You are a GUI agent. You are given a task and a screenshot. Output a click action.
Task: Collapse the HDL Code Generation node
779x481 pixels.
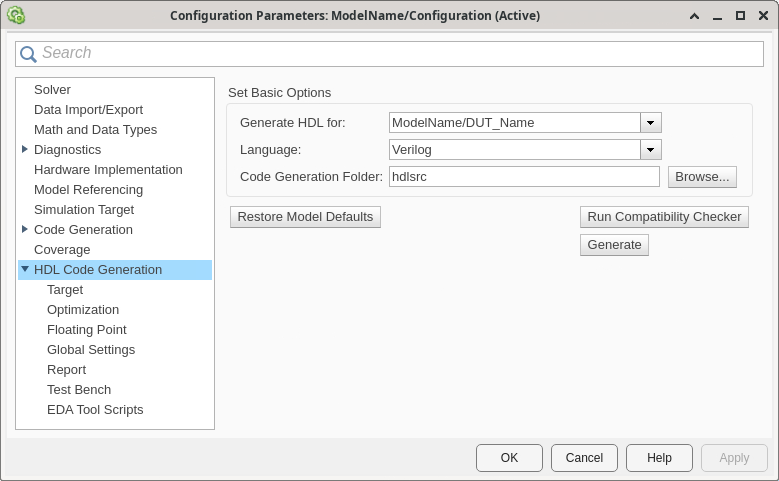pyautogui.click(x=25, y=270)
